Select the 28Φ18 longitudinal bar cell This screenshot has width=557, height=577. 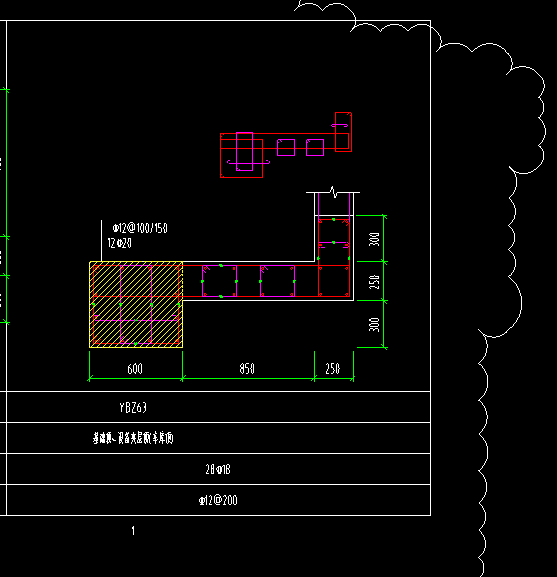[218, 469]
